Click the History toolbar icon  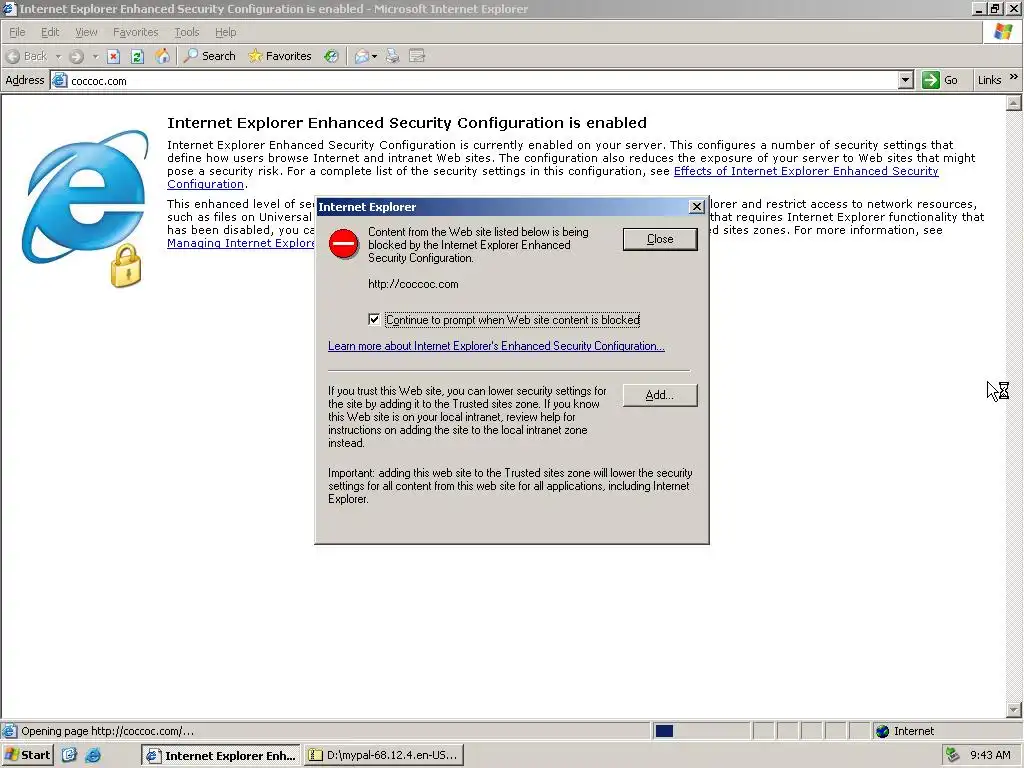click(x=332, y=56)
